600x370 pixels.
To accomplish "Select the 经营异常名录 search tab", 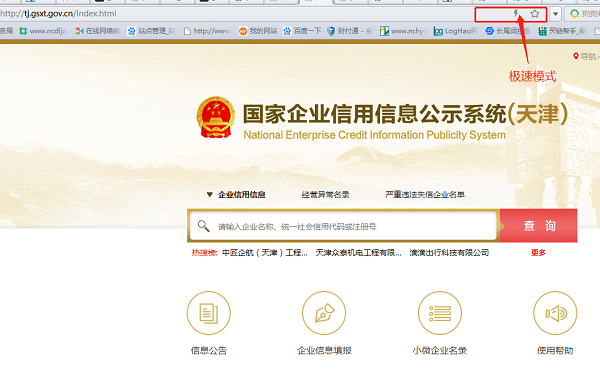I will [x=325, y=195].
